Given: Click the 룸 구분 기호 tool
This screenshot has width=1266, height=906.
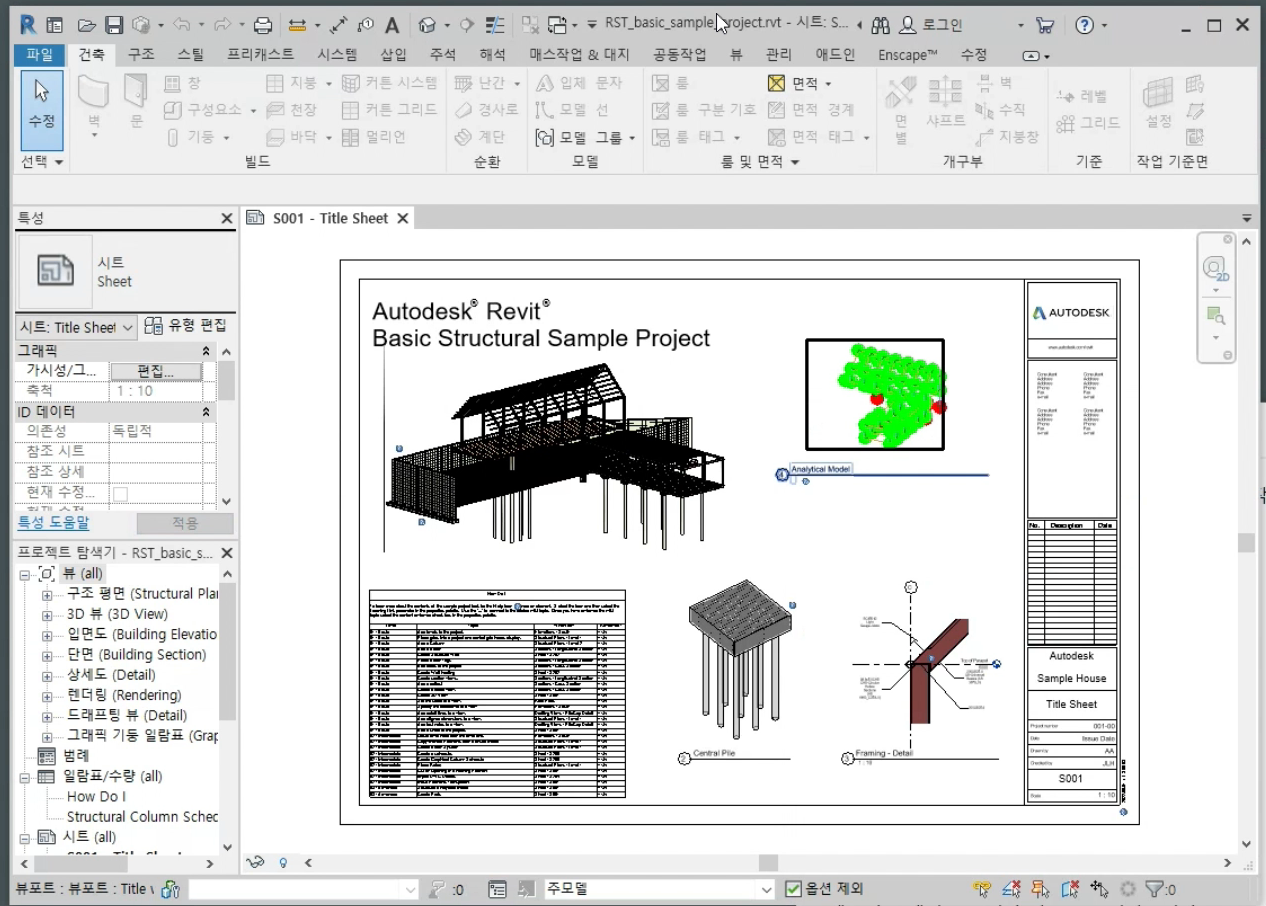Looking at the screenshot, I should 704,110.
